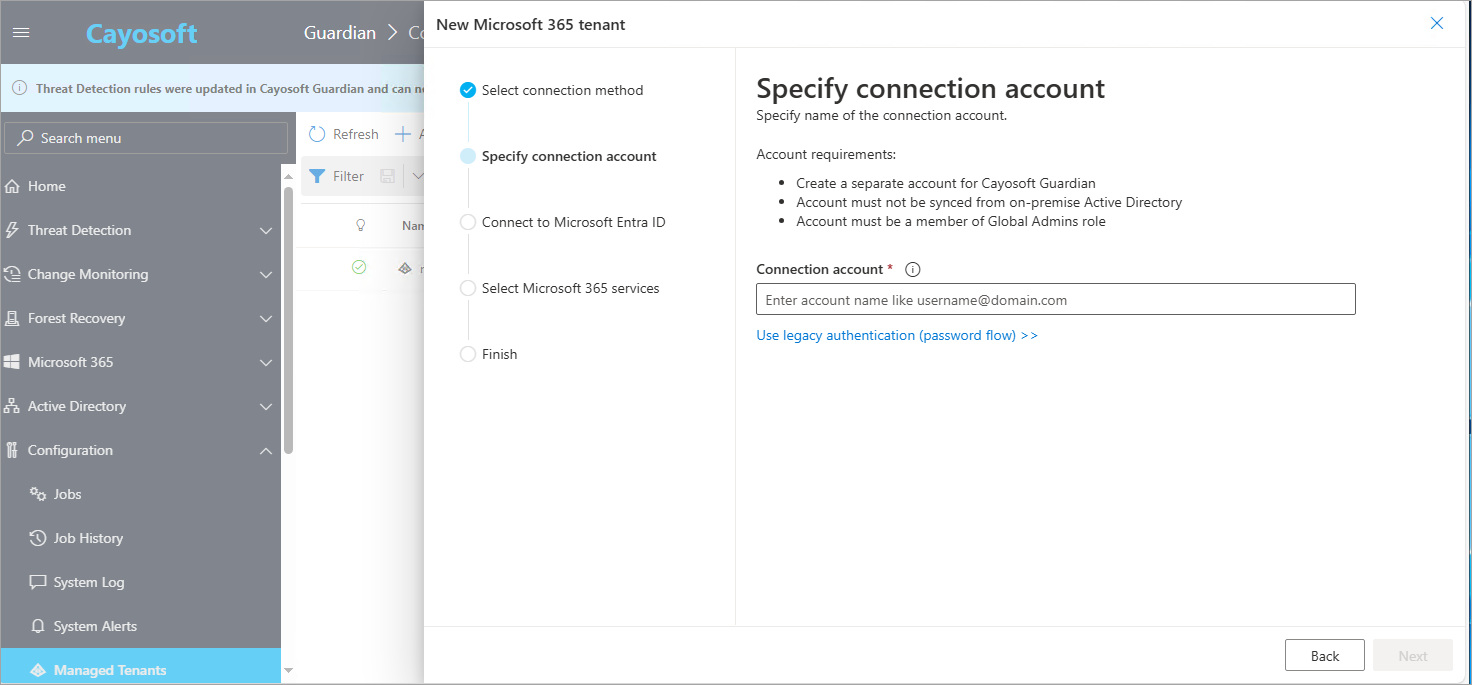This screenshot has height=685, width=1472.
Task: Open the hamburger navigation menu
Action: (21, 33)
